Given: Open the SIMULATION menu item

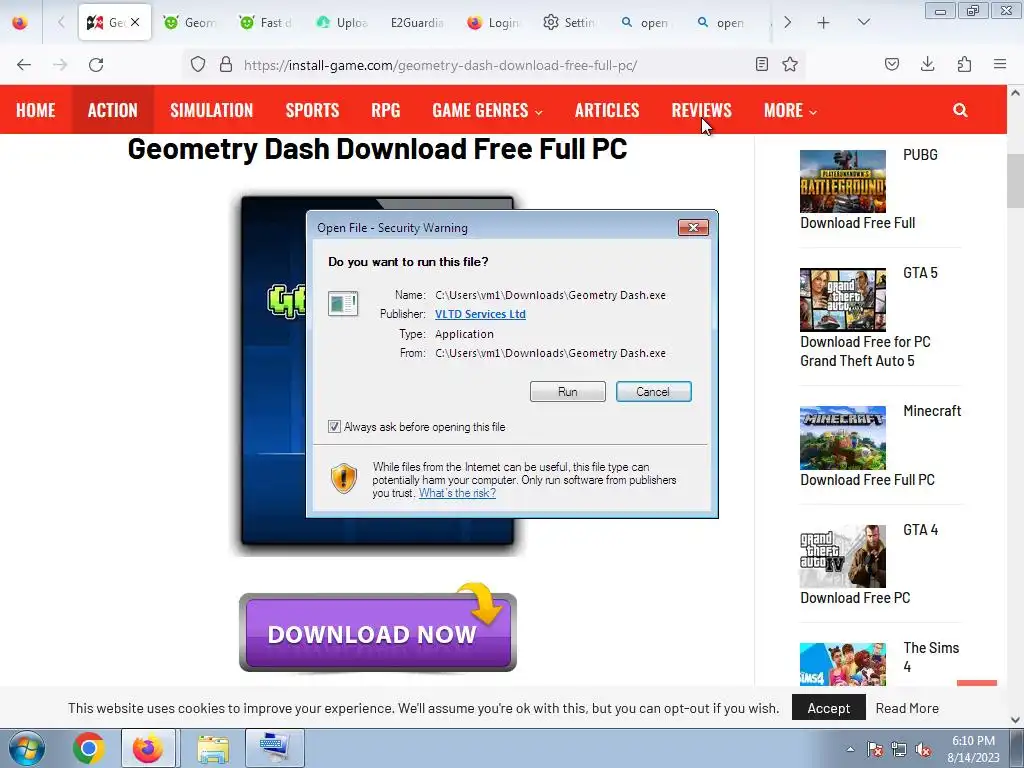Looking at the screenshot, I should coord(212,110).
